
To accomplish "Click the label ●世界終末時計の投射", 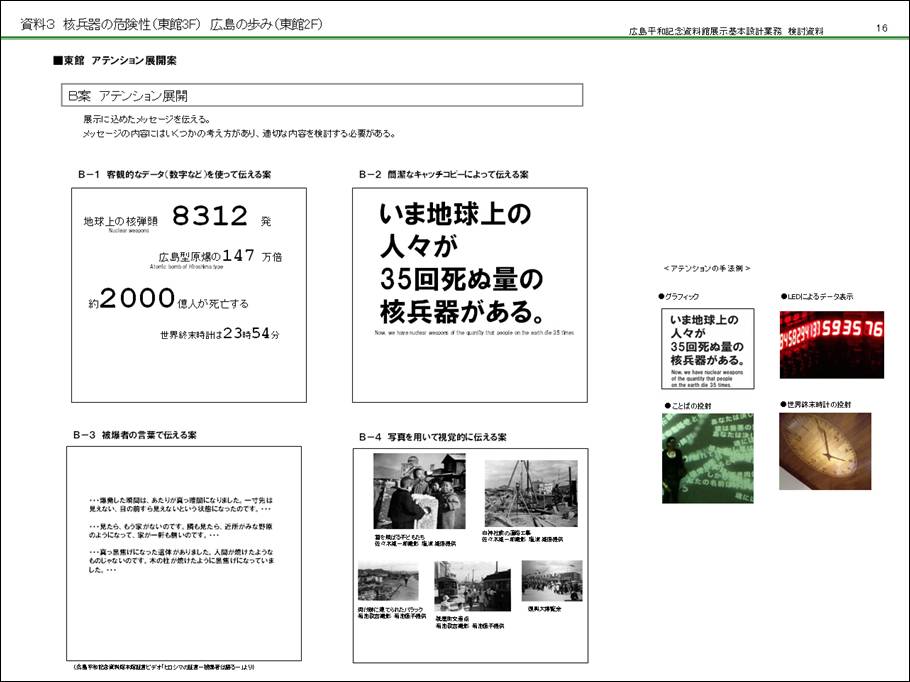I will pyautogui.click(x=815, y=405).
